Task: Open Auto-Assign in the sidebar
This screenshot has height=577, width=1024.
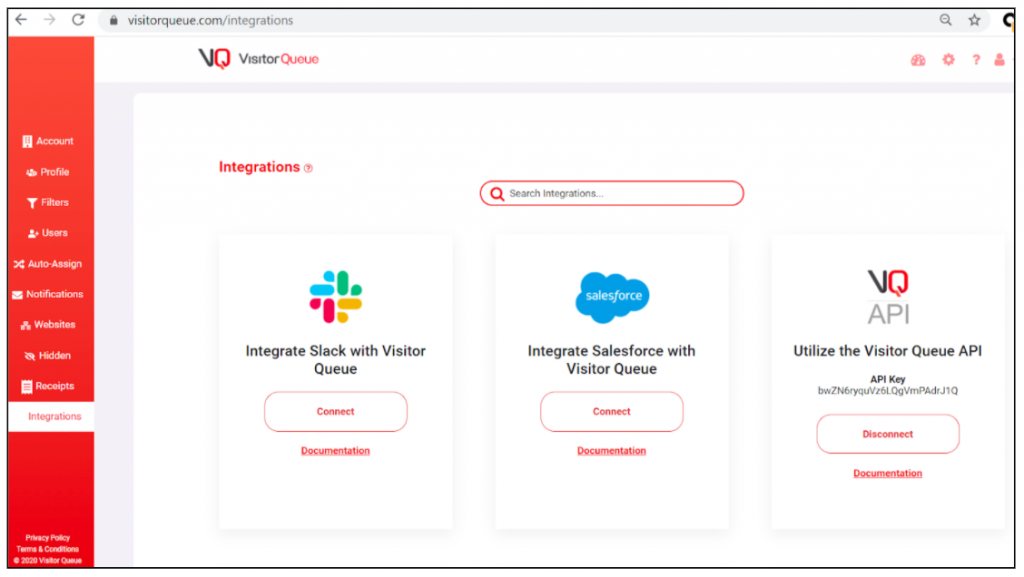Action: [x=48, y=264]
